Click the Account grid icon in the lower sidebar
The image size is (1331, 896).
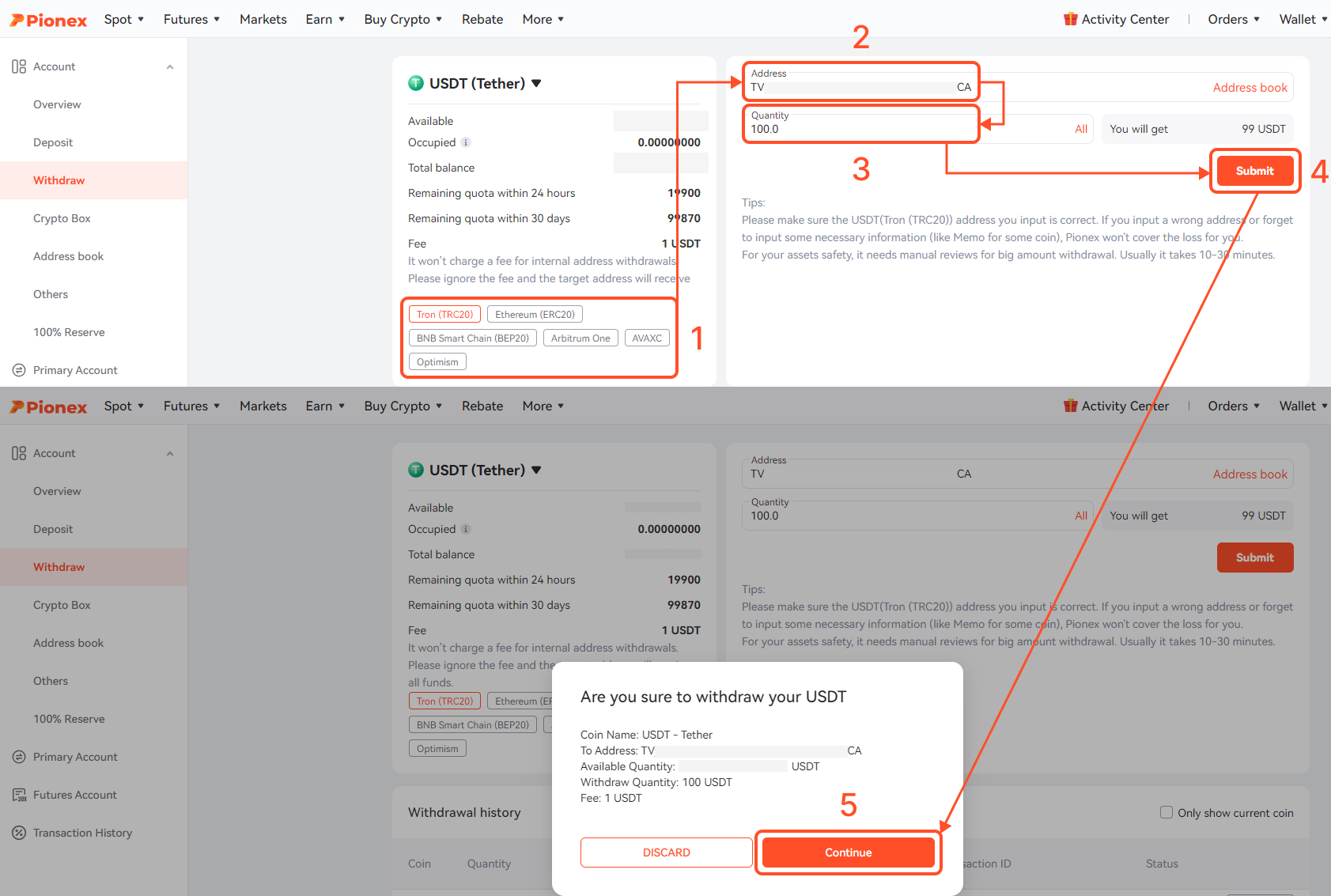pos(19,453)
